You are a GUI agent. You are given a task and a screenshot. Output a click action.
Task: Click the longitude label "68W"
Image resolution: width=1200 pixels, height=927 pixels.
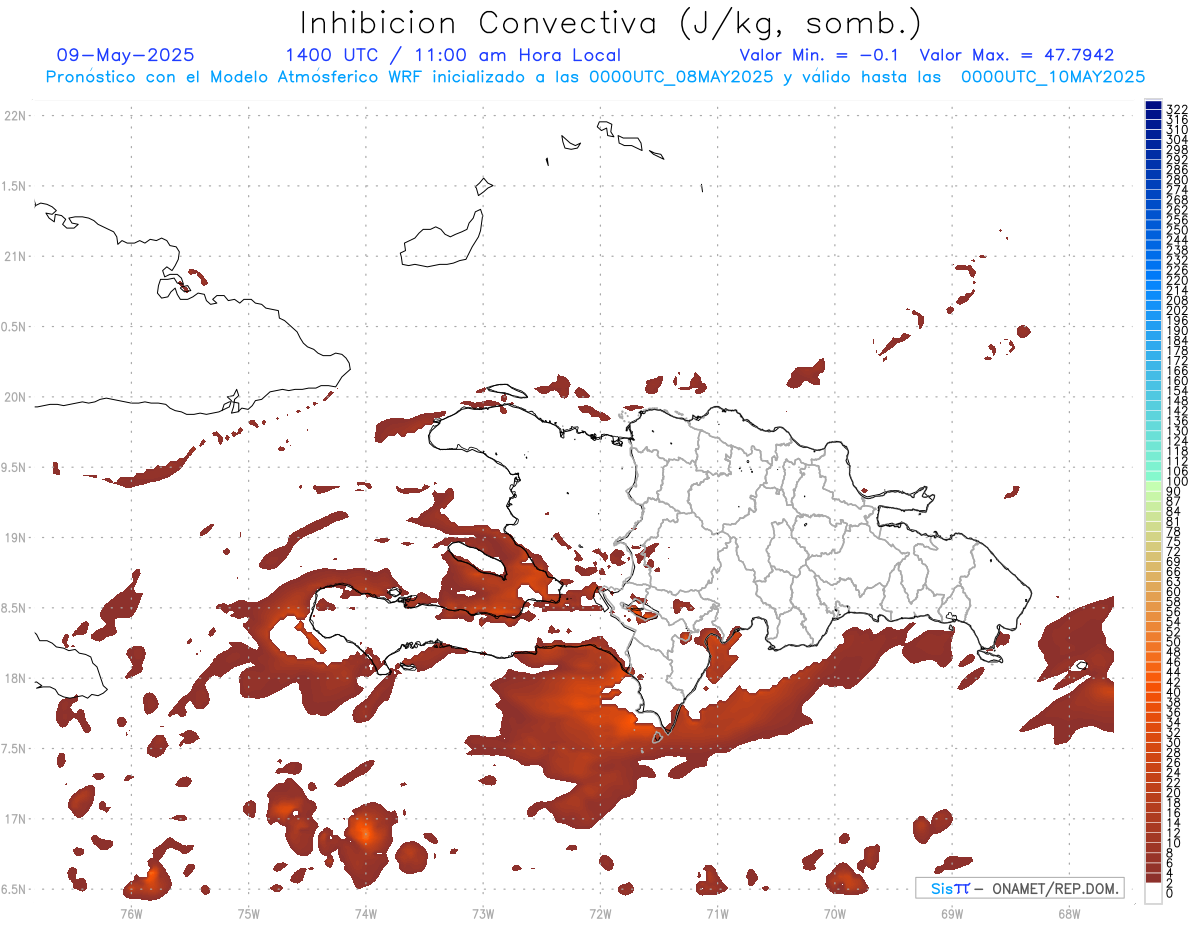tap(1069, 913)
